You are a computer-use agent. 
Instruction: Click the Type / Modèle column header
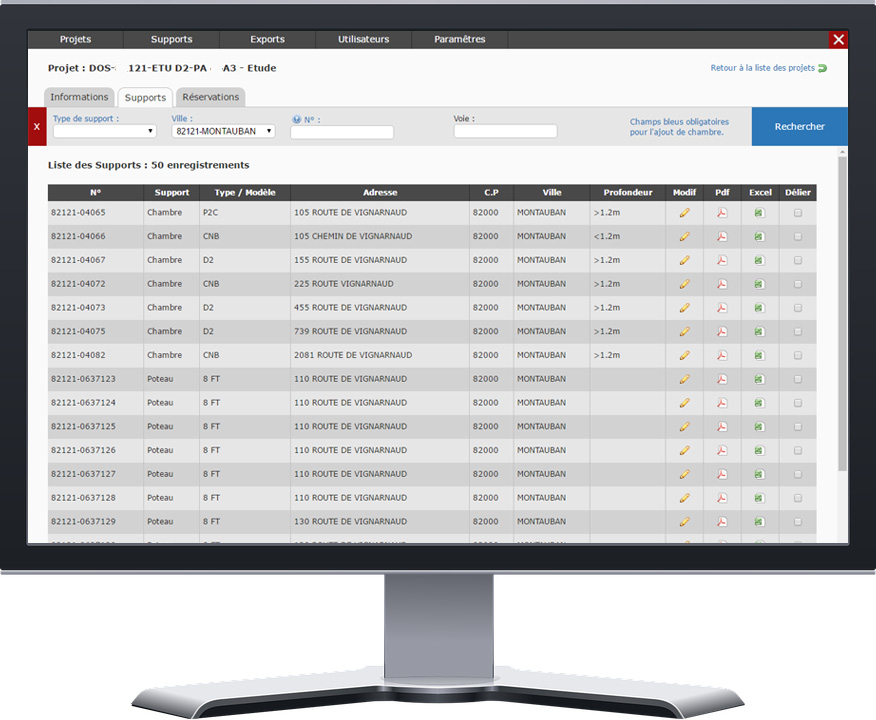click(245, 193)
